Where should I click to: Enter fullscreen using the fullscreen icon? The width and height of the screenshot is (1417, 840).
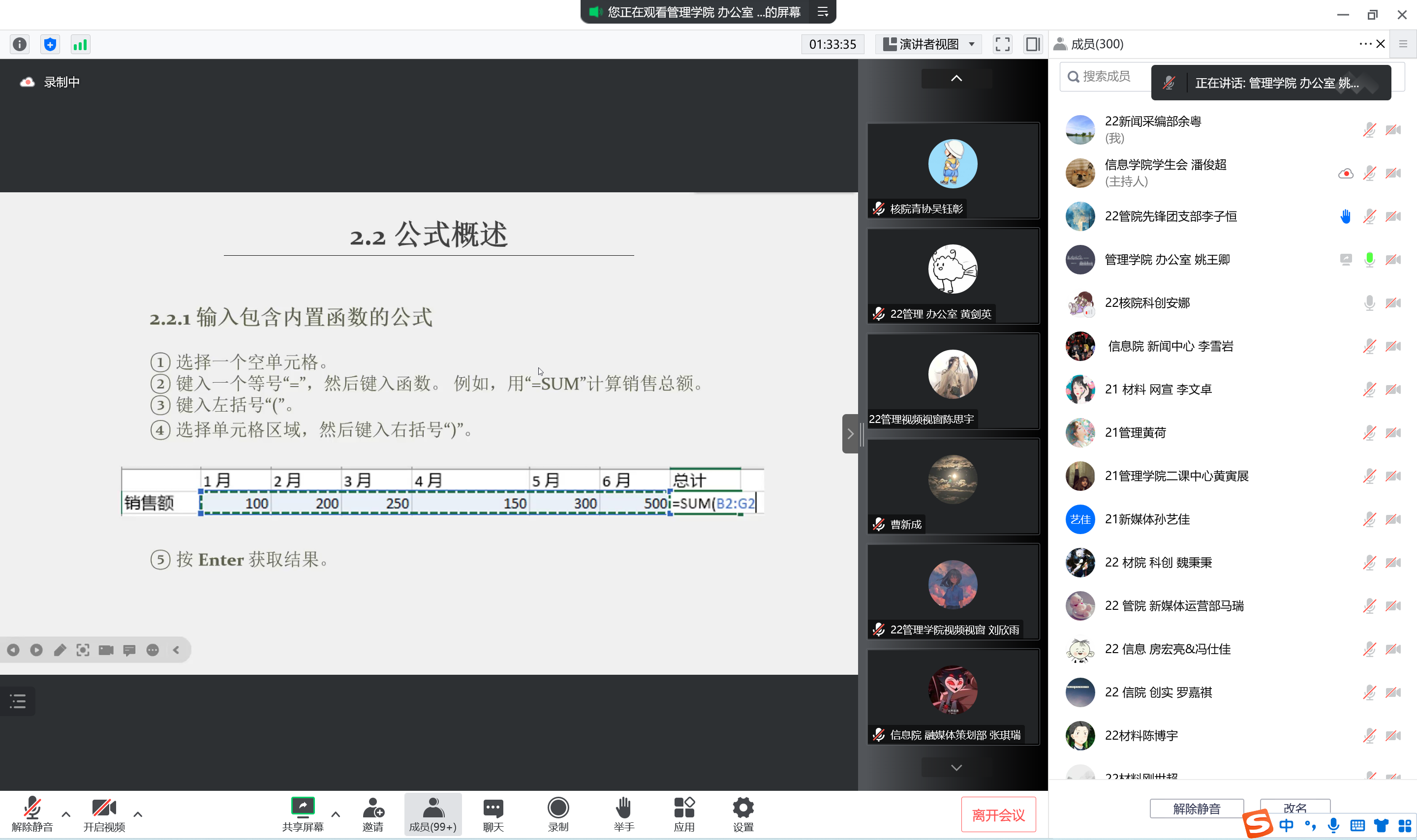[x=1002, y=44]
